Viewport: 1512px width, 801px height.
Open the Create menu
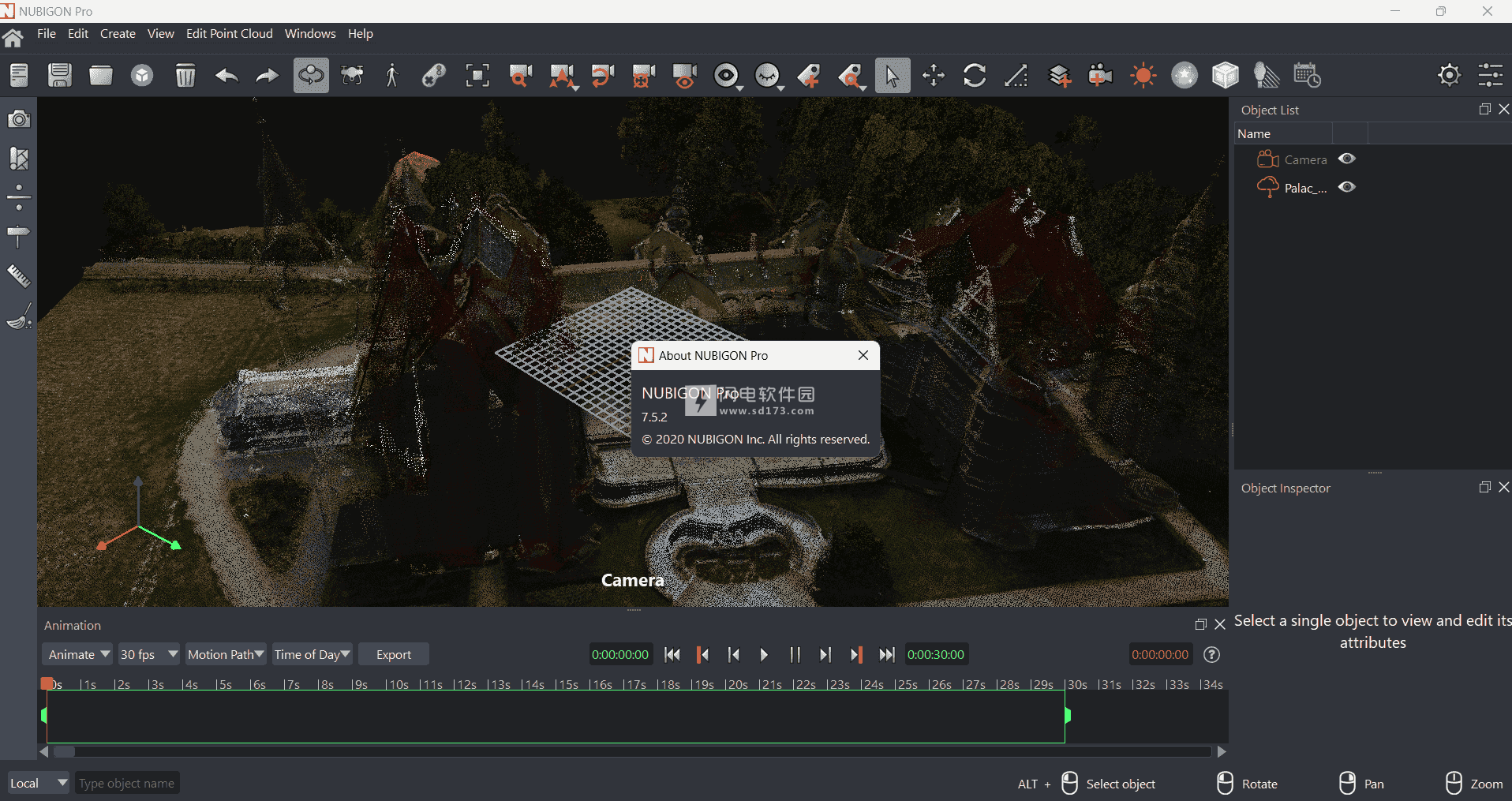(118, 34)
